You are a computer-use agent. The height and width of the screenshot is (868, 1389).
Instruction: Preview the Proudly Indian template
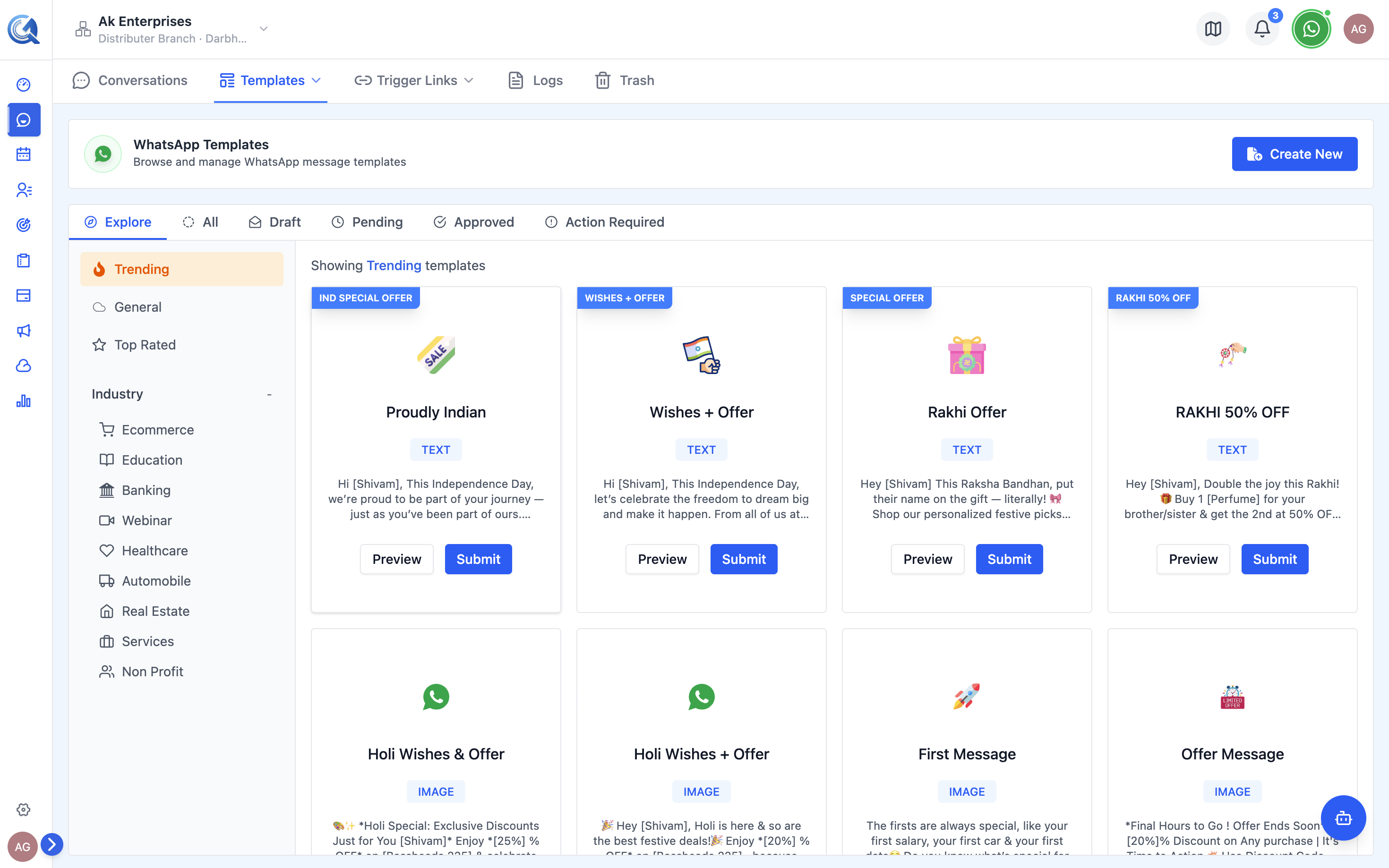[x=397, y=559]
